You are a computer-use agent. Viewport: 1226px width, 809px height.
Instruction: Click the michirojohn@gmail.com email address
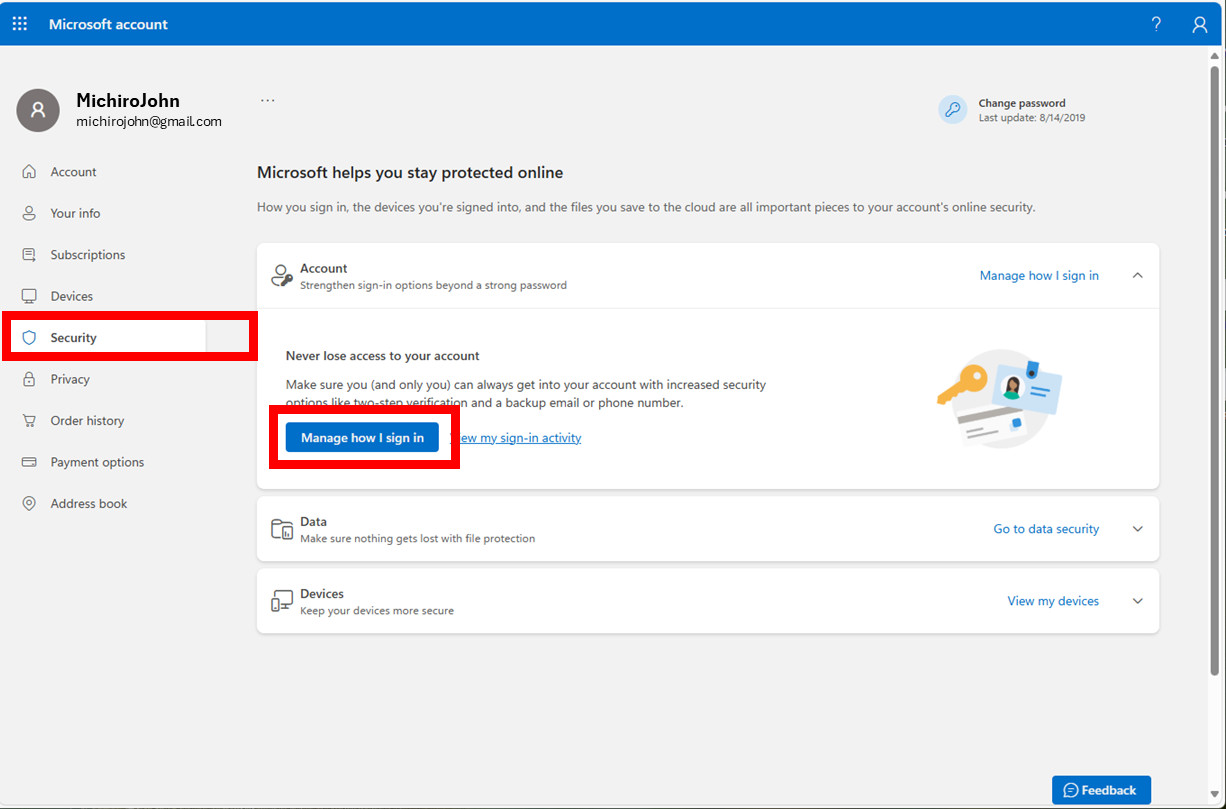149,122
